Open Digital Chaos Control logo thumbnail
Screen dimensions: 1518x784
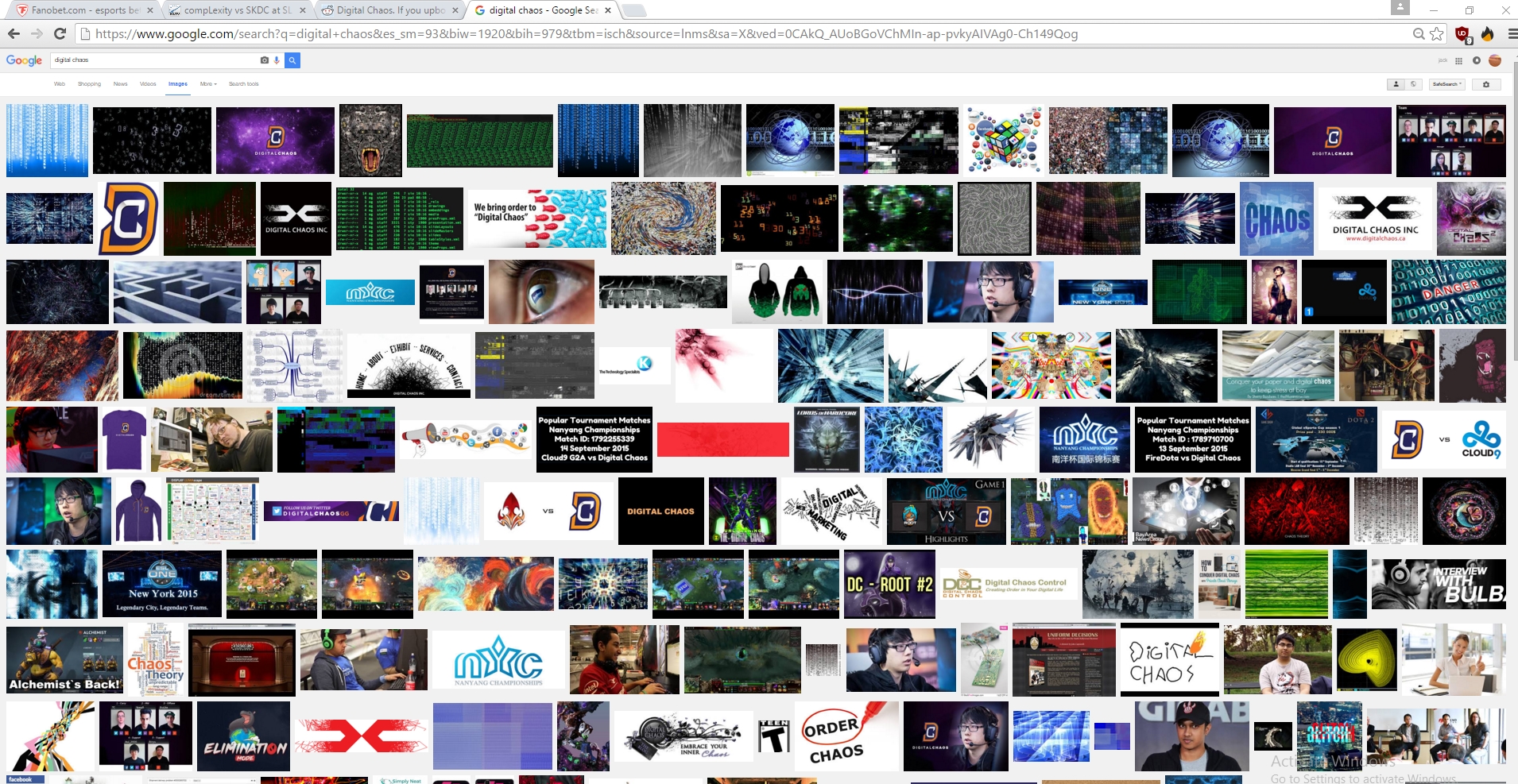pos(1009,584)
